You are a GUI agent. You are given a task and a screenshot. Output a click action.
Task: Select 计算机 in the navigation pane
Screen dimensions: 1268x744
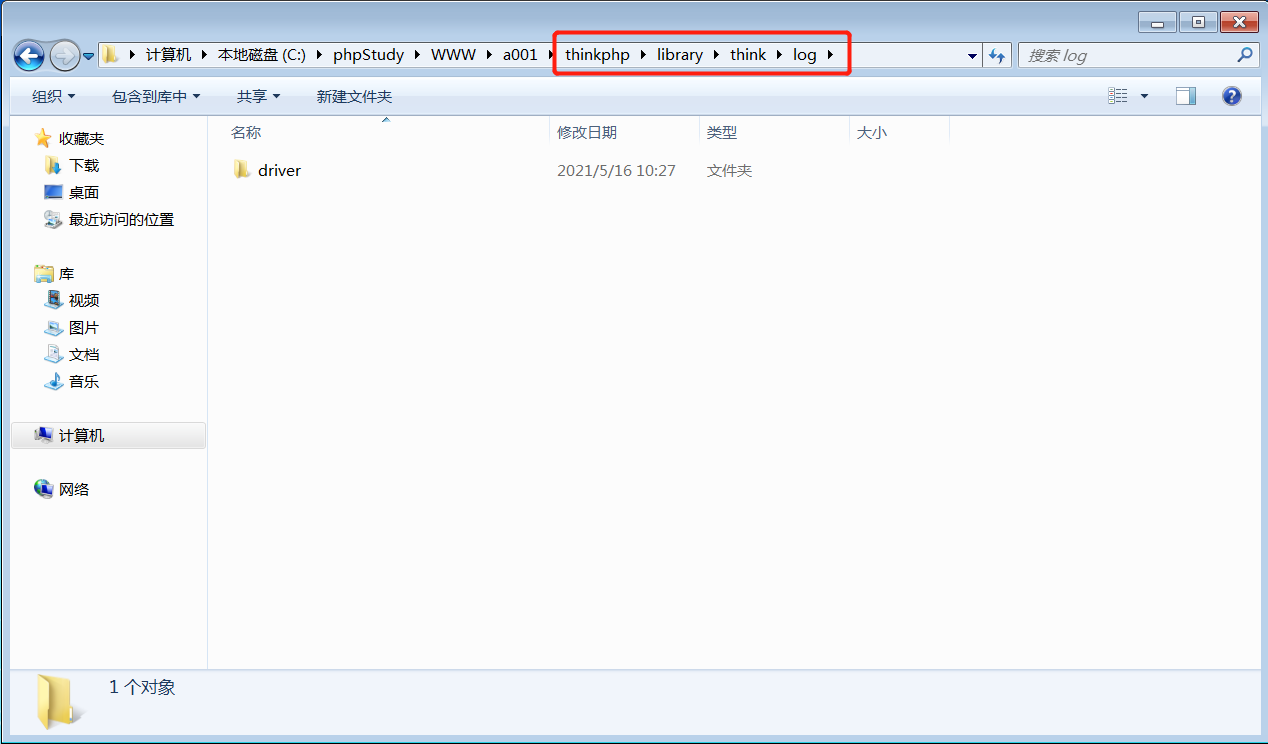108,435
